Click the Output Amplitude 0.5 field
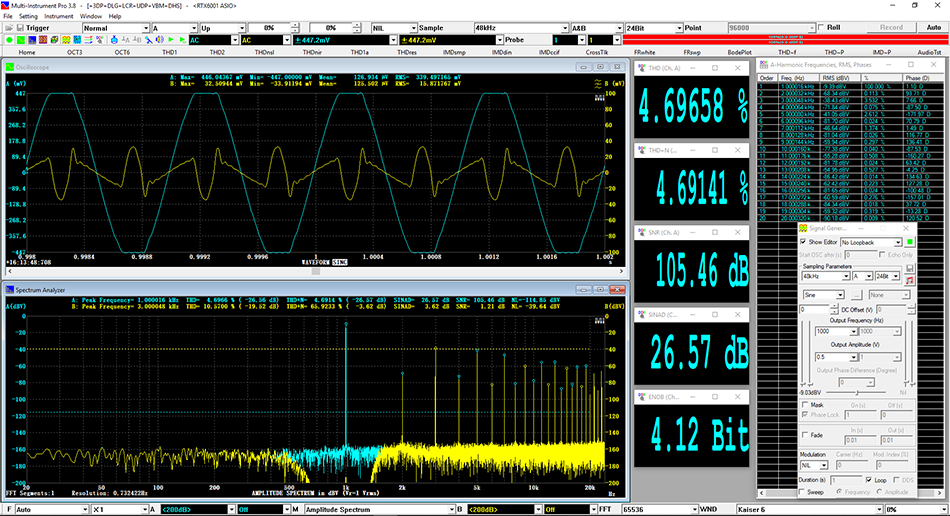950x516 pixels. [x=837, y=357]
